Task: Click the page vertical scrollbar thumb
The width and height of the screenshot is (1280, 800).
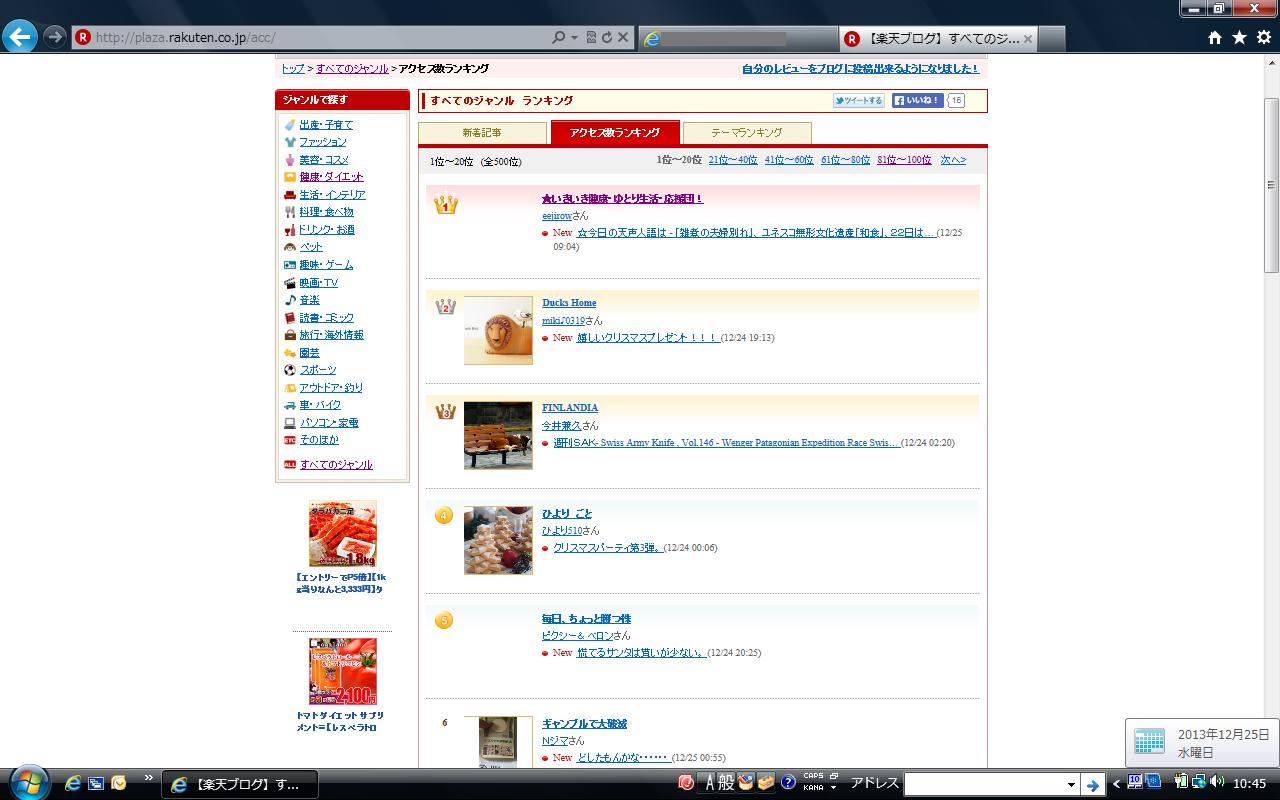Action: coord(1271,185)
